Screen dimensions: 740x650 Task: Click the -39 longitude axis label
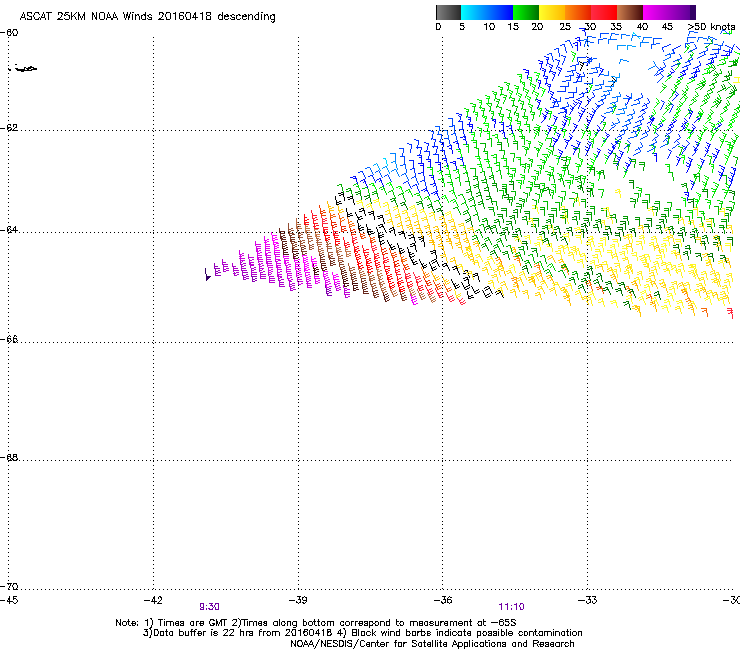tap(298, 600)
